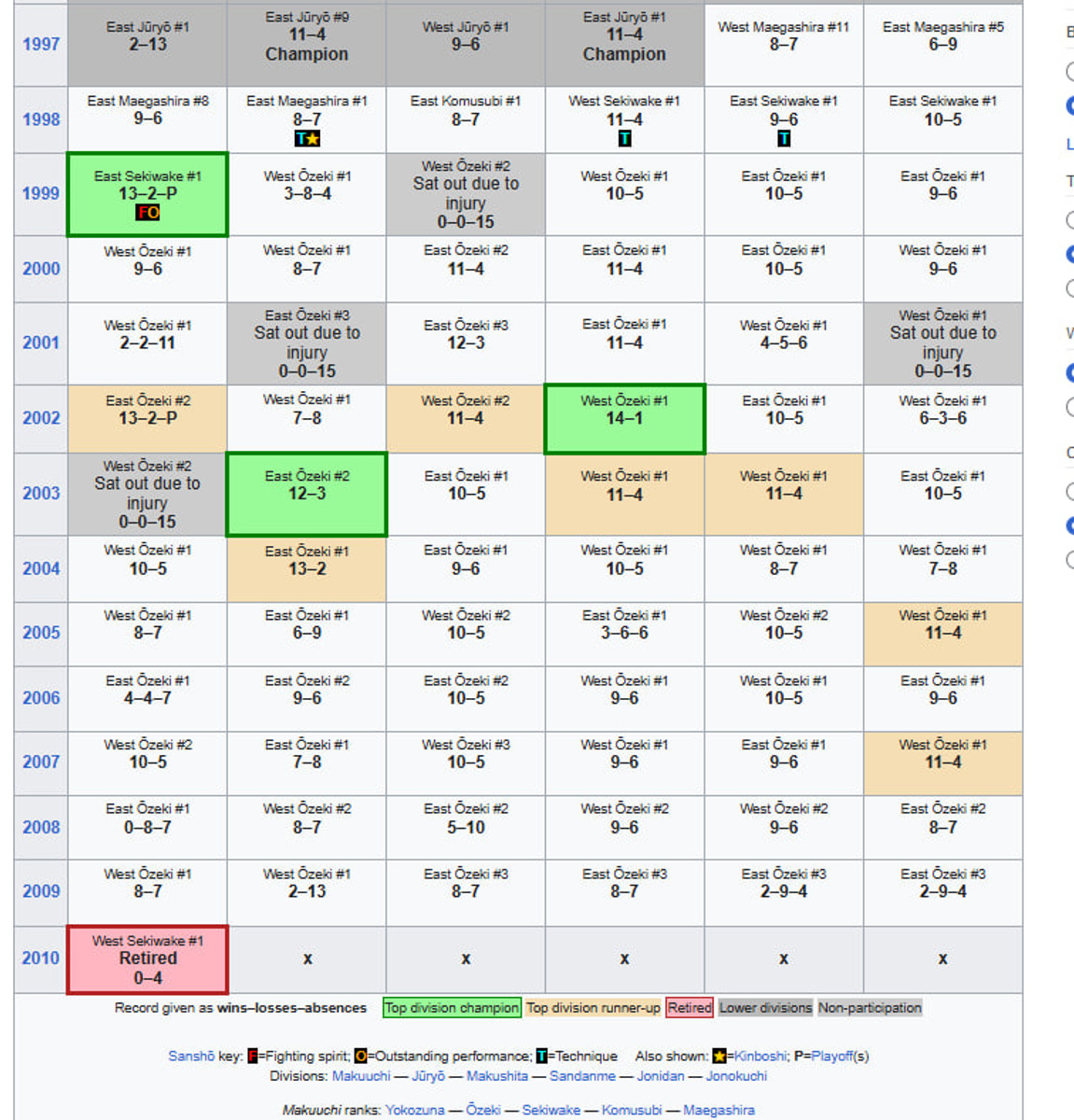Click the Outstanding performance icon in Sanshō key
The image size is (1074, 1120).
(x=360, y=1057)
